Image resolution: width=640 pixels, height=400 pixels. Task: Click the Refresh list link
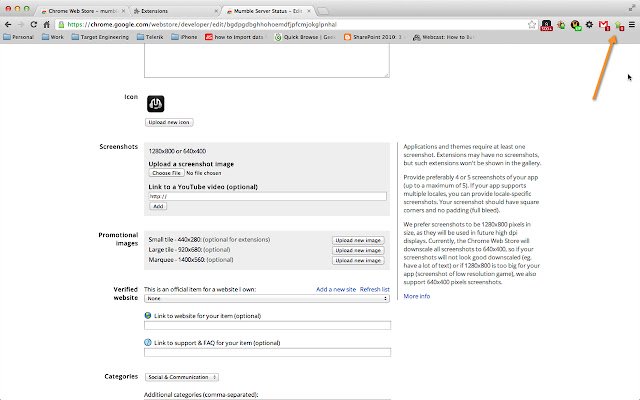click(x=375, y=289)
